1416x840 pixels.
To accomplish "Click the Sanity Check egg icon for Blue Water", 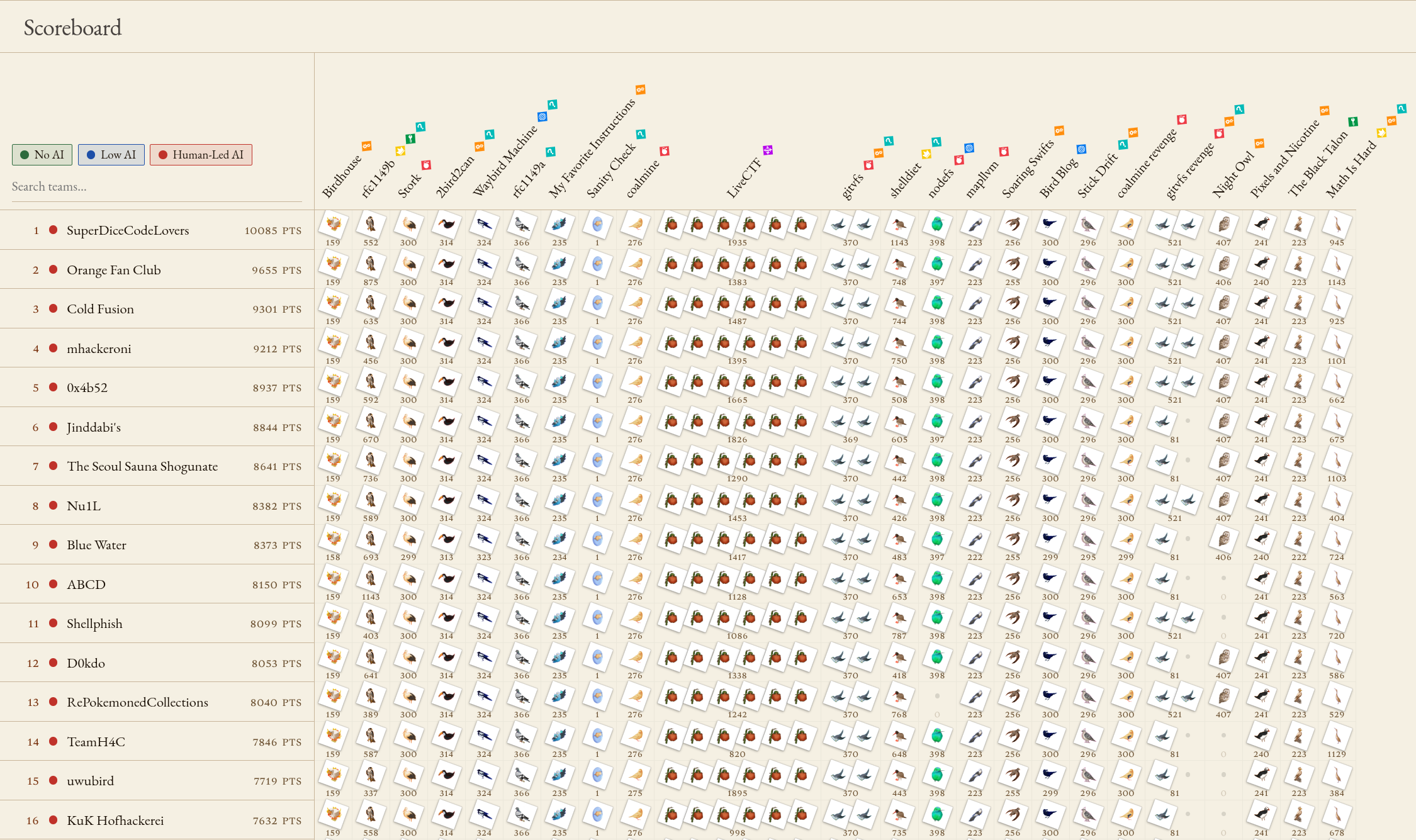I will click(597, 539).
